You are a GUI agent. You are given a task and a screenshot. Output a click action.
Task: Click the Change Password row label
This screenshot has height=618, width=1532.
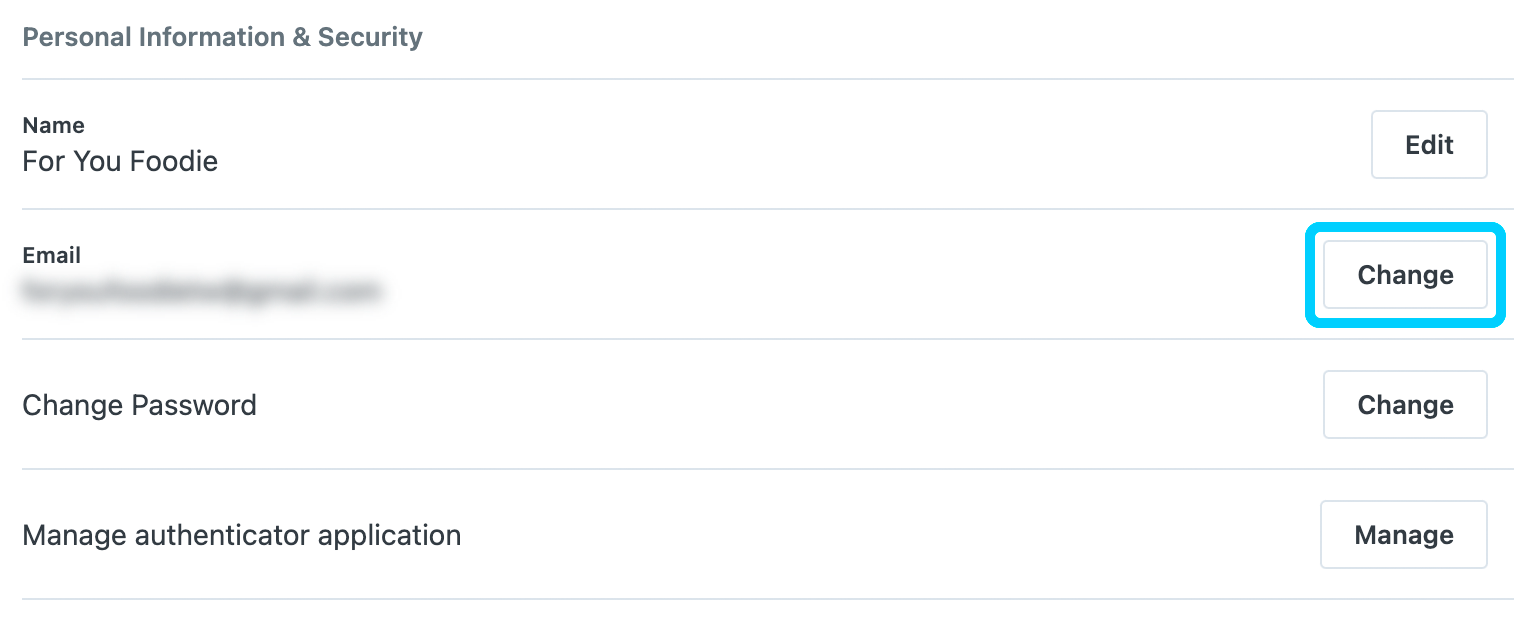click(139, 405)
